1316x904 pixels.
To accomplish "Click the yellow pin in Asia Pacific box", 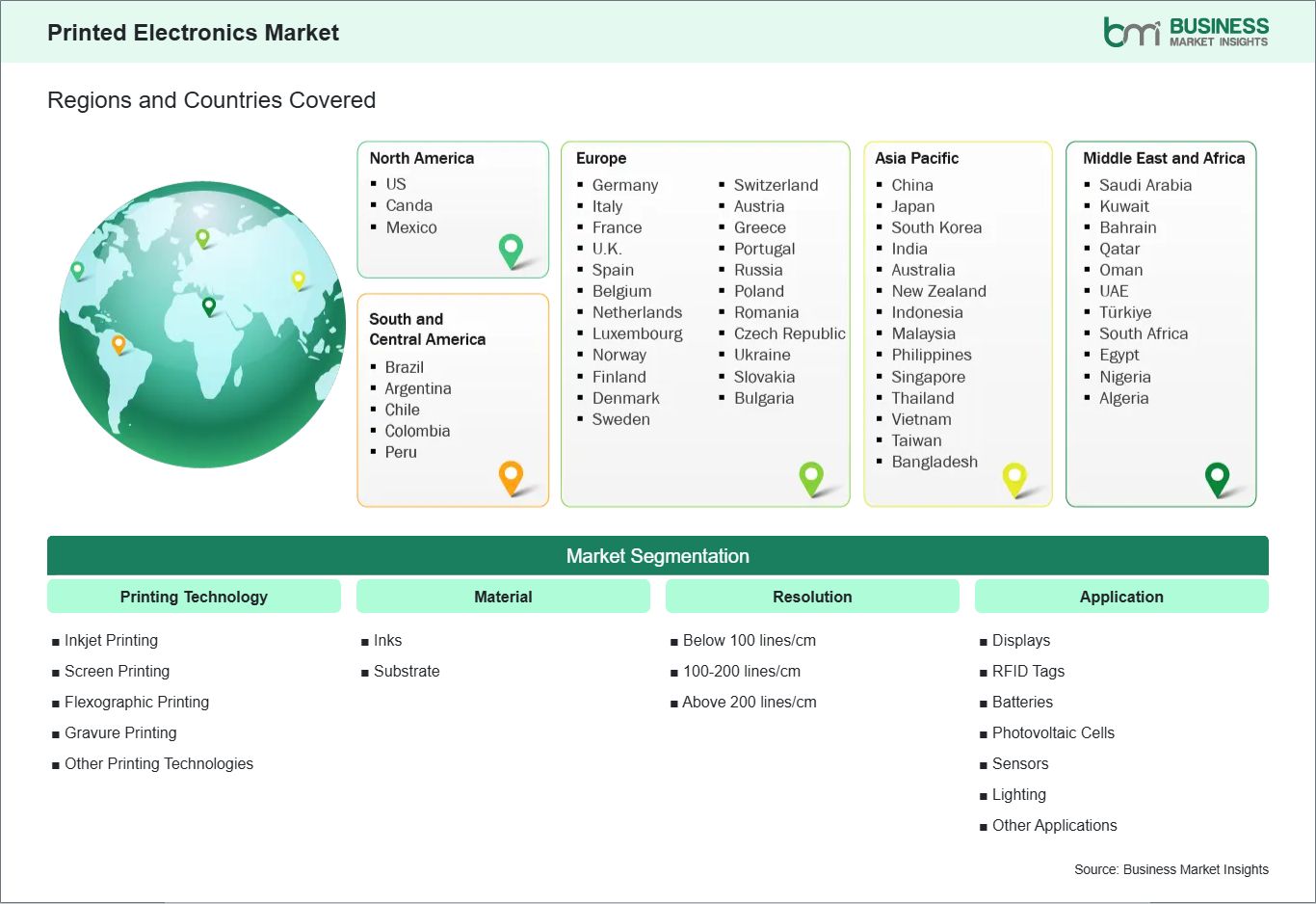I will (x=1014, y=479).
